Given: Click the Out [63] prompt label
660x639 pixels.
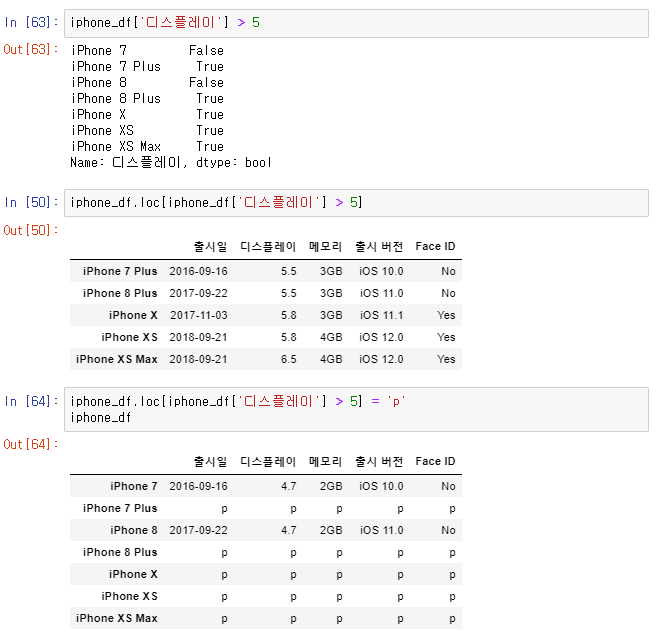Looking at the screenshot, I should pos(31,49).
